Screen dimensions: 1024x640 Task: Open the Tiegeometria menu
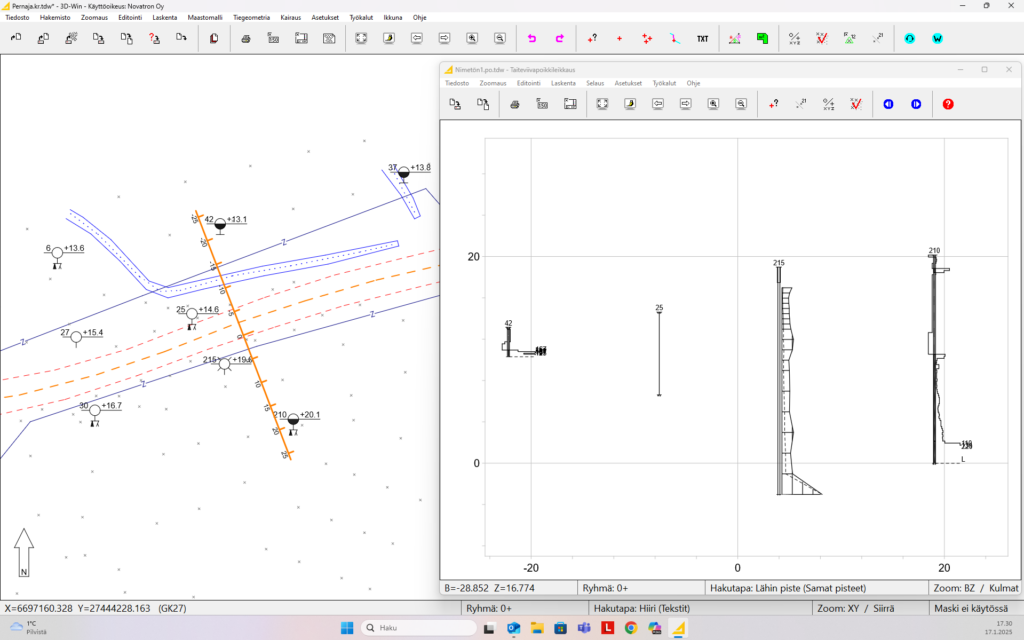pyautogui.click(x=250, y=17)
